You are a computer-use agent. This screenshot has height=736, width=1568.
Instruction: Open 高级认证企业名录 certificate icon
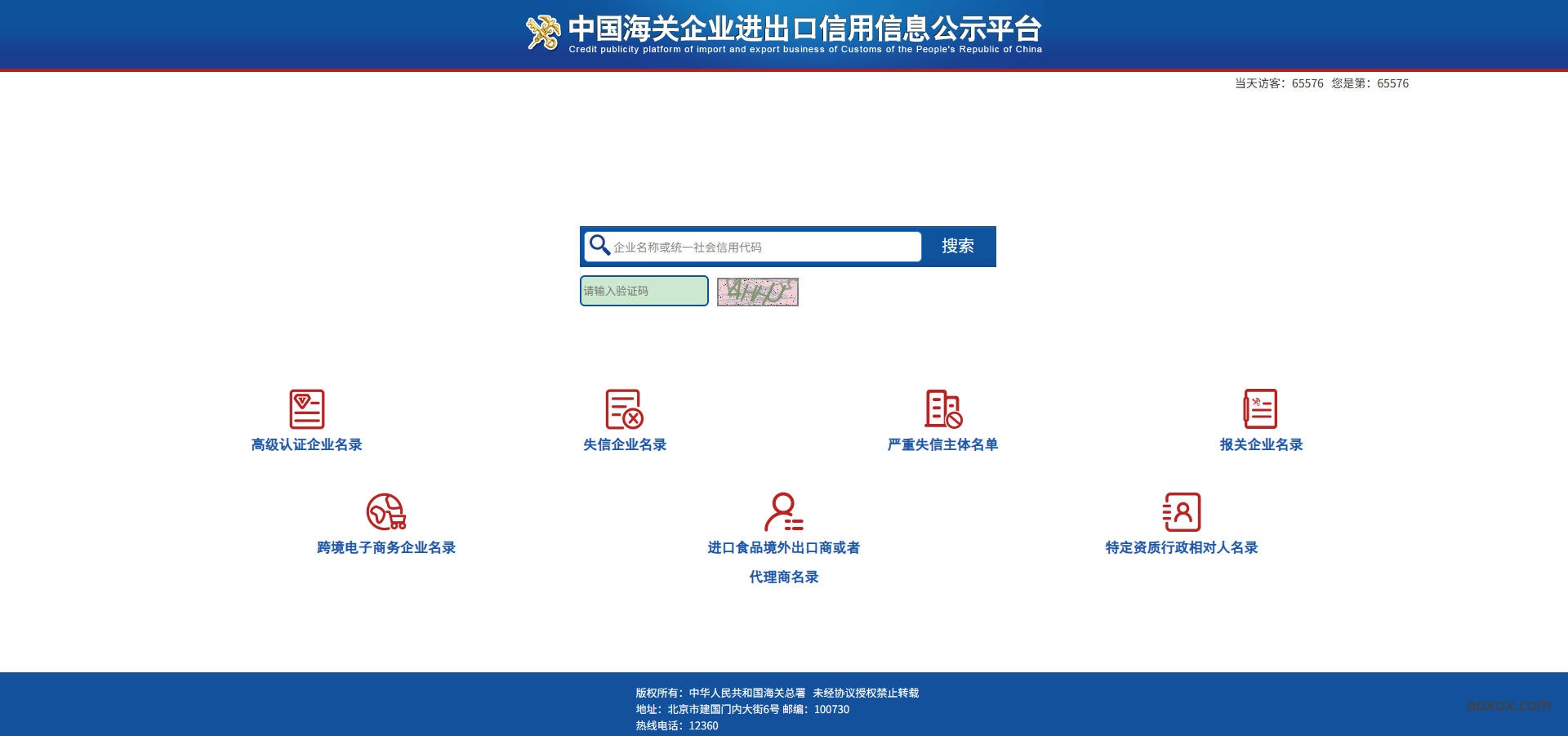[307, 408]
